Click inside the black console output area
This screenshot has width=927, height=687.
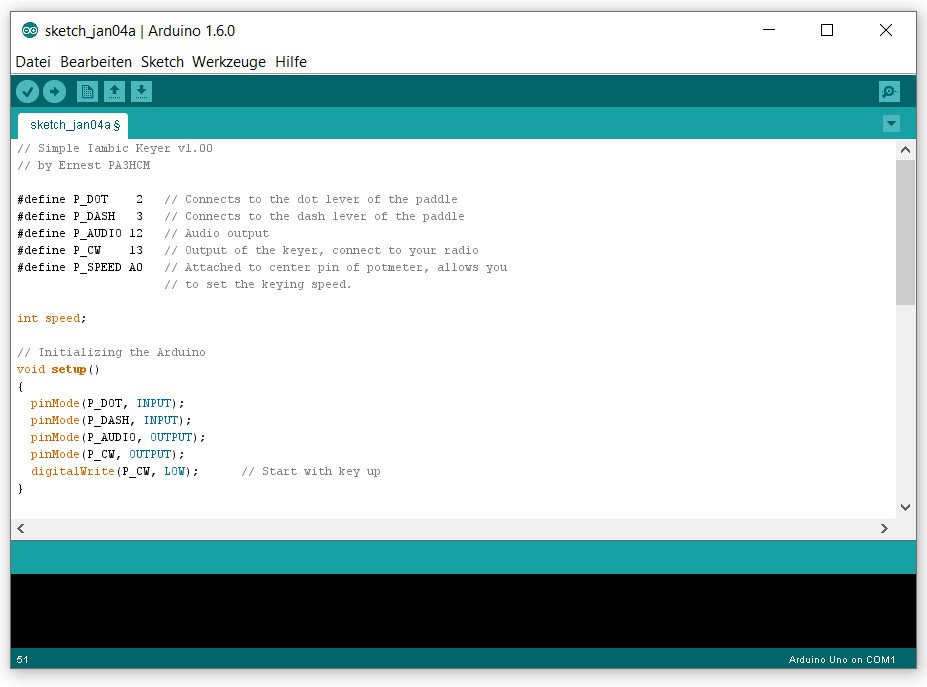pyautogui.click(x=464, y=611)
